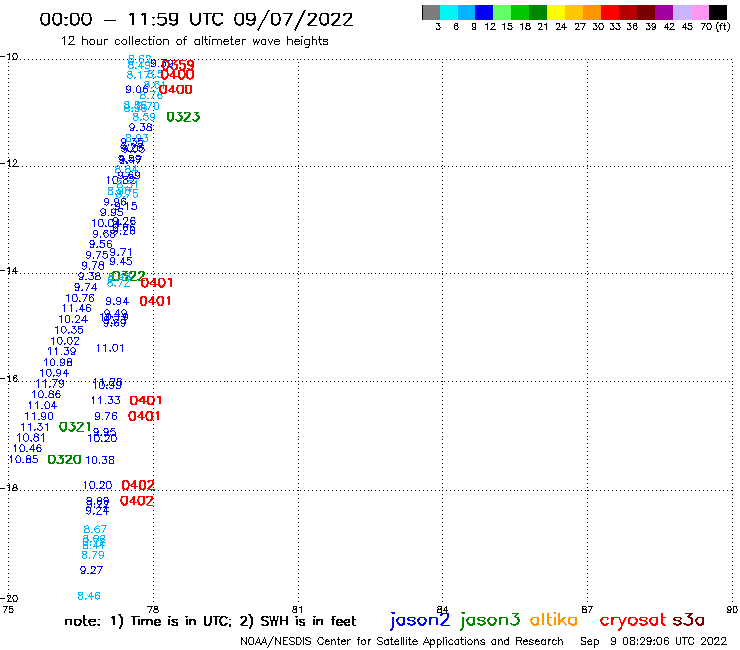Click the bright red legend swatch
The image size is (740, 650).
[x=610, y=12]
